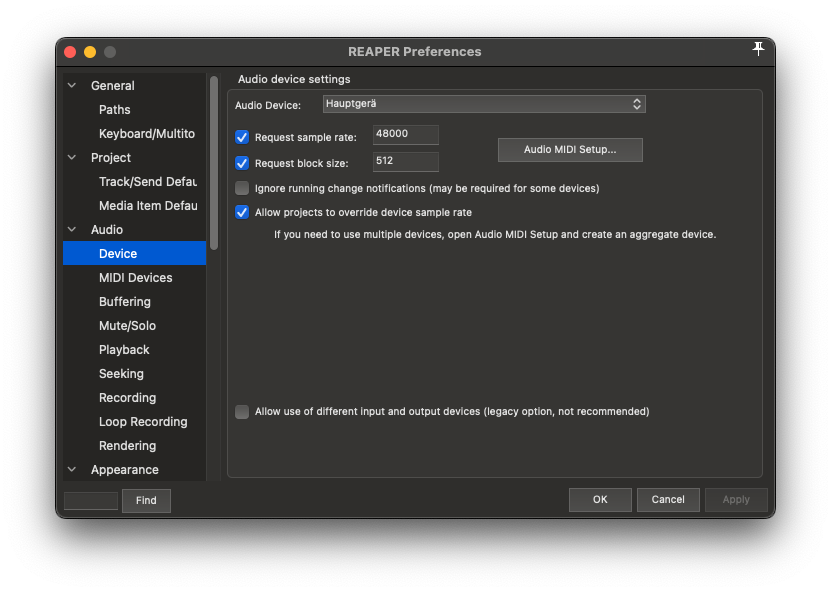Open the Seeking settings page

click(x=121, y=374)
